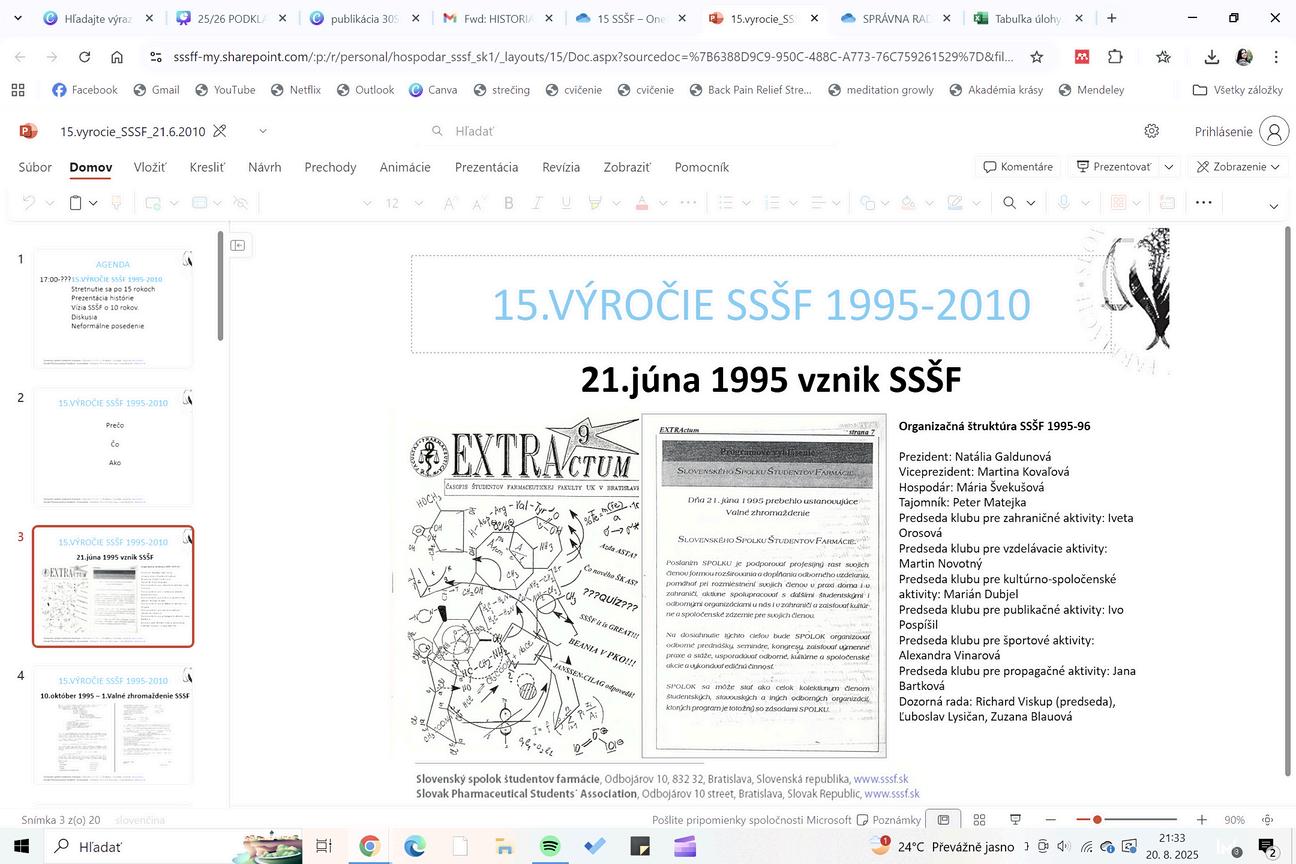Expand the Find dropdown arrow
Viewport: 1296px width, 864px height.
[1031, 203]
